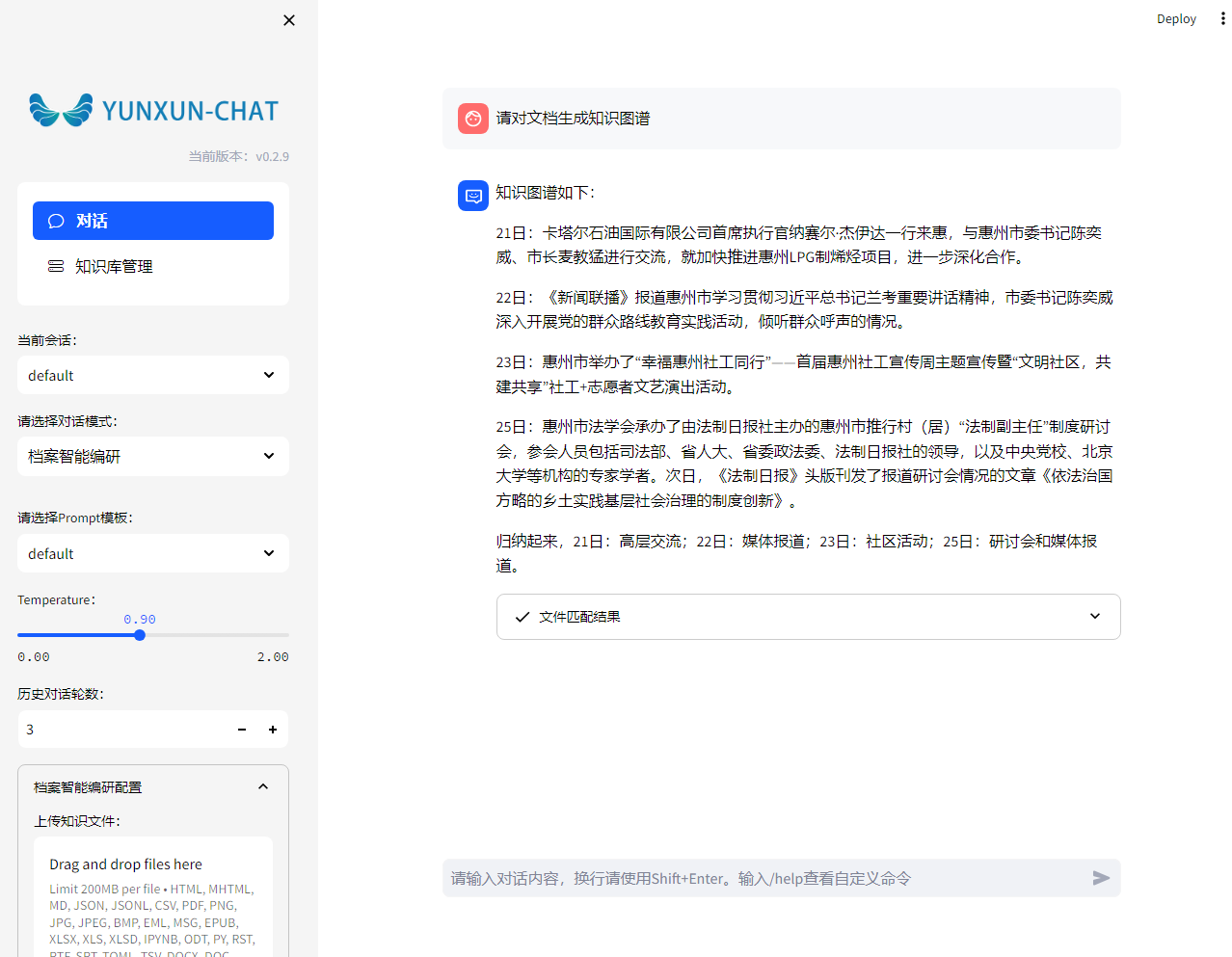Expand the 文件匹配结果 section

click(808, 617)
